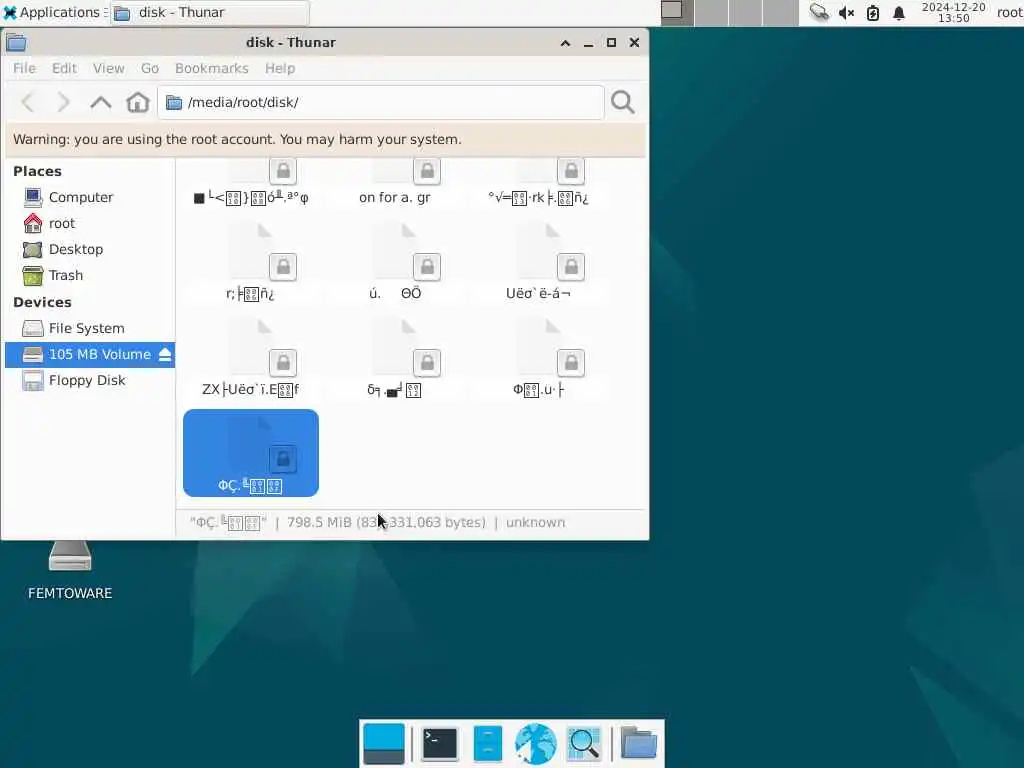This screenshot has height=768, width=1024.
Task: Select the file starting with "r;"
Action: tap(251, 263)
